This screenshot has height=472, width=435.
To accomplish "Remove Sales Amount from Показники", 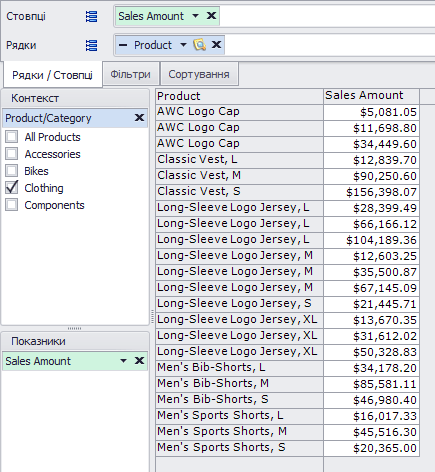I will (x=139, y=360).
